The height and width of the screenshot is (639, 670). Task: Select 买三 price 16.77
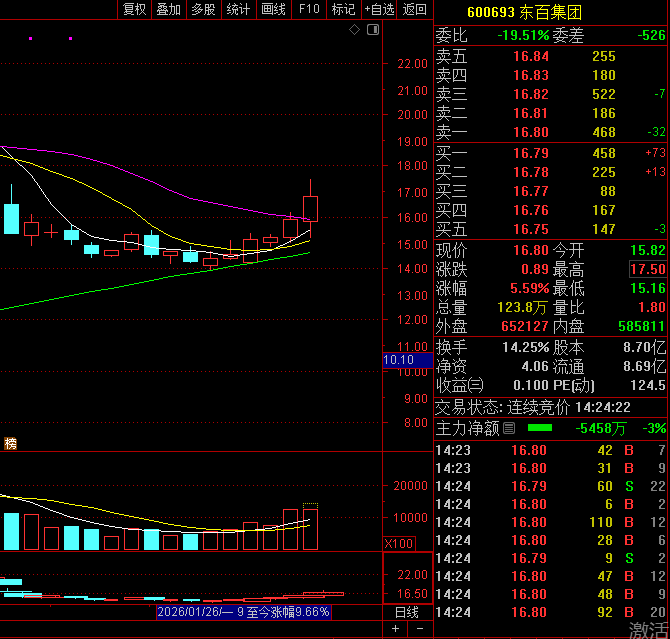(x=531, y=191)
